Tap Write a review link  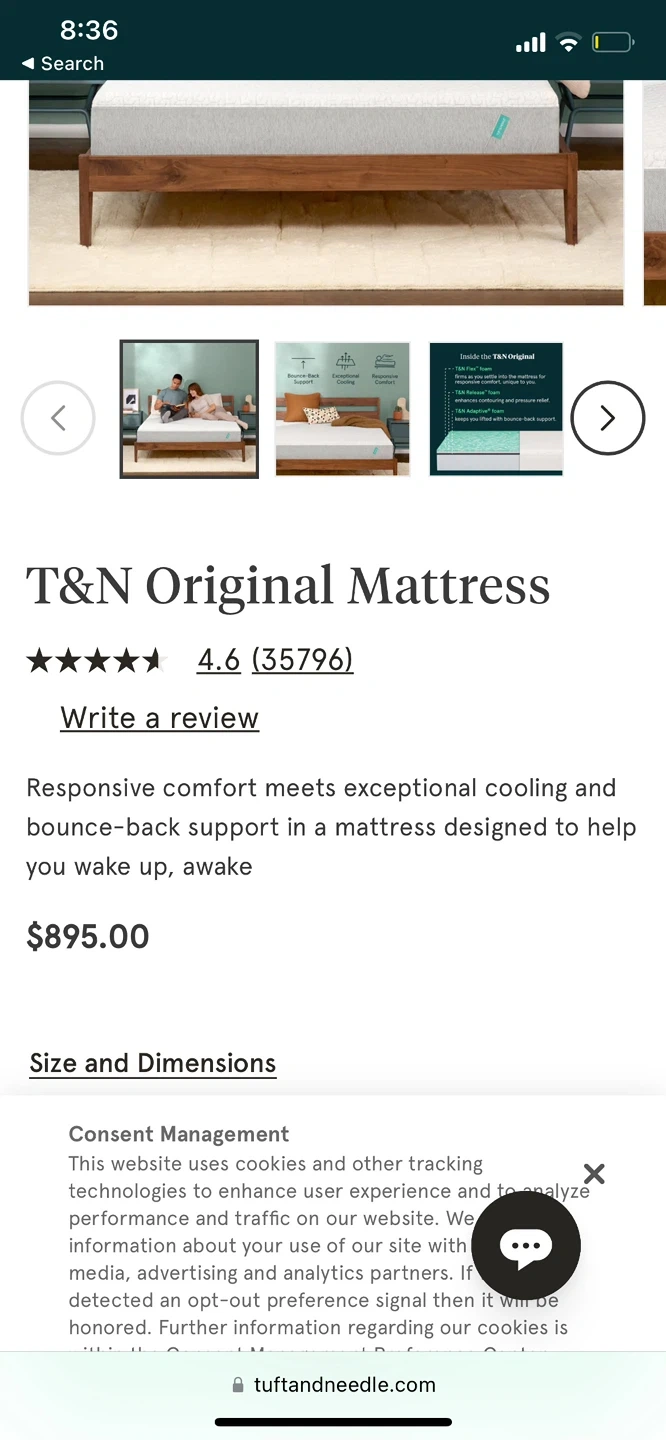tap(160, 718)
